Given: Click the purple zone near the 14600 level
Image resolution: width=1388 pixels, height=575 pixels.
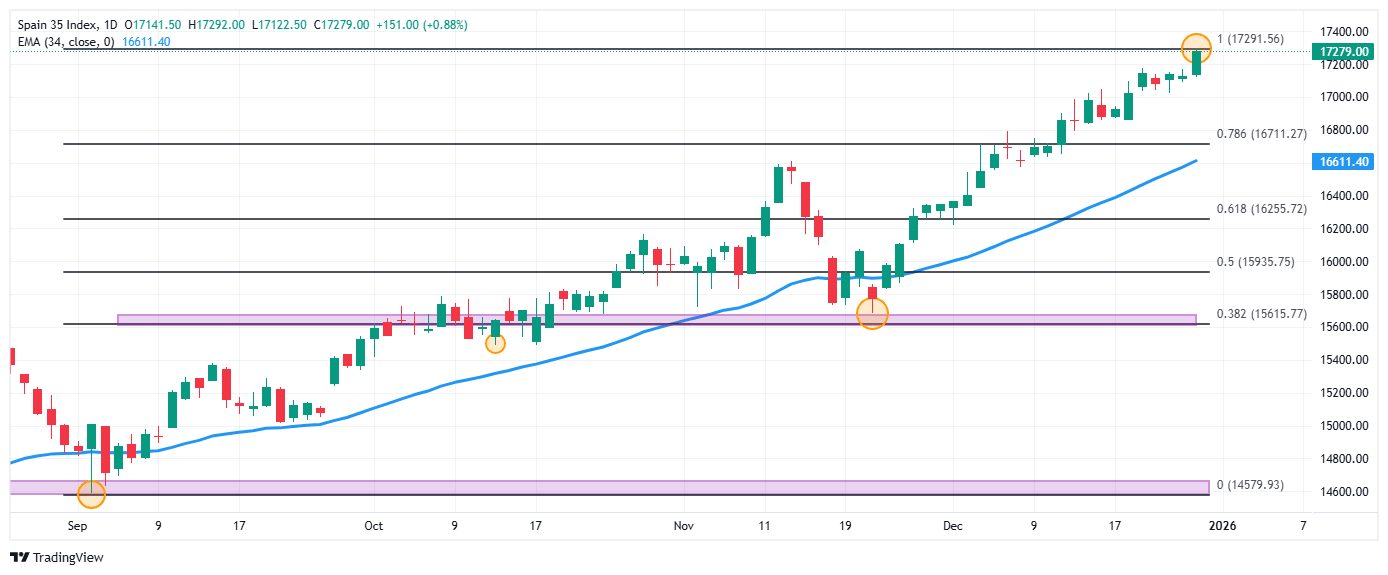Looking at the screenshot, I should (x=600, y=486).
